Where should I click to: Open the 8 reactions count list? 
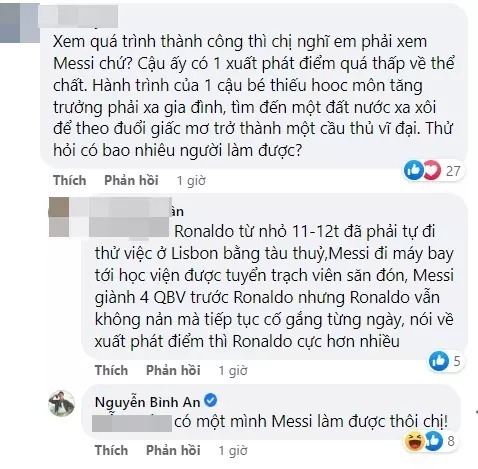pyautogui.click(x=451, y=441)
